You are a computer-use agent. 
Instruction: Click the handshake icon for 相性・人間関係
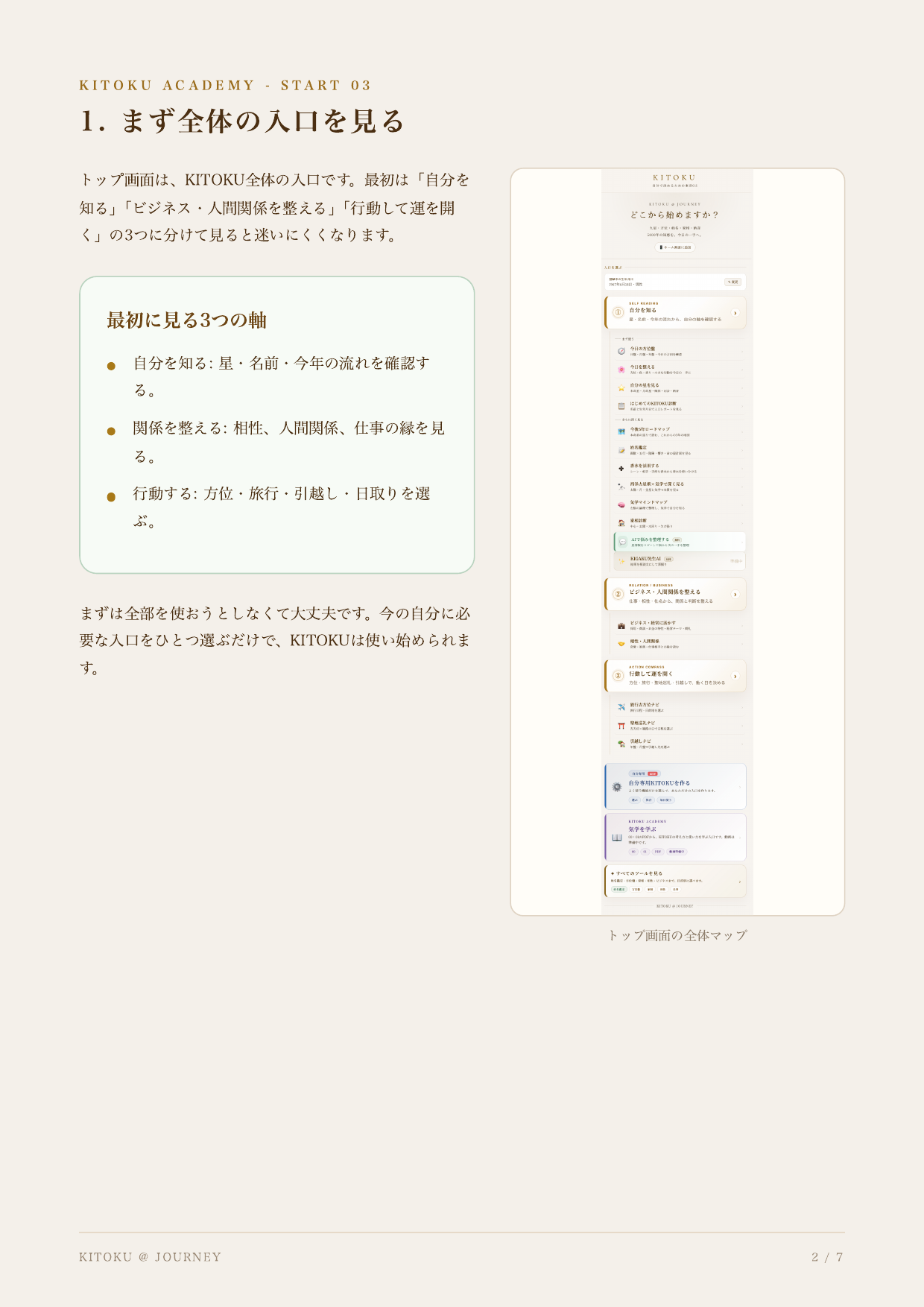coord(621,644)
